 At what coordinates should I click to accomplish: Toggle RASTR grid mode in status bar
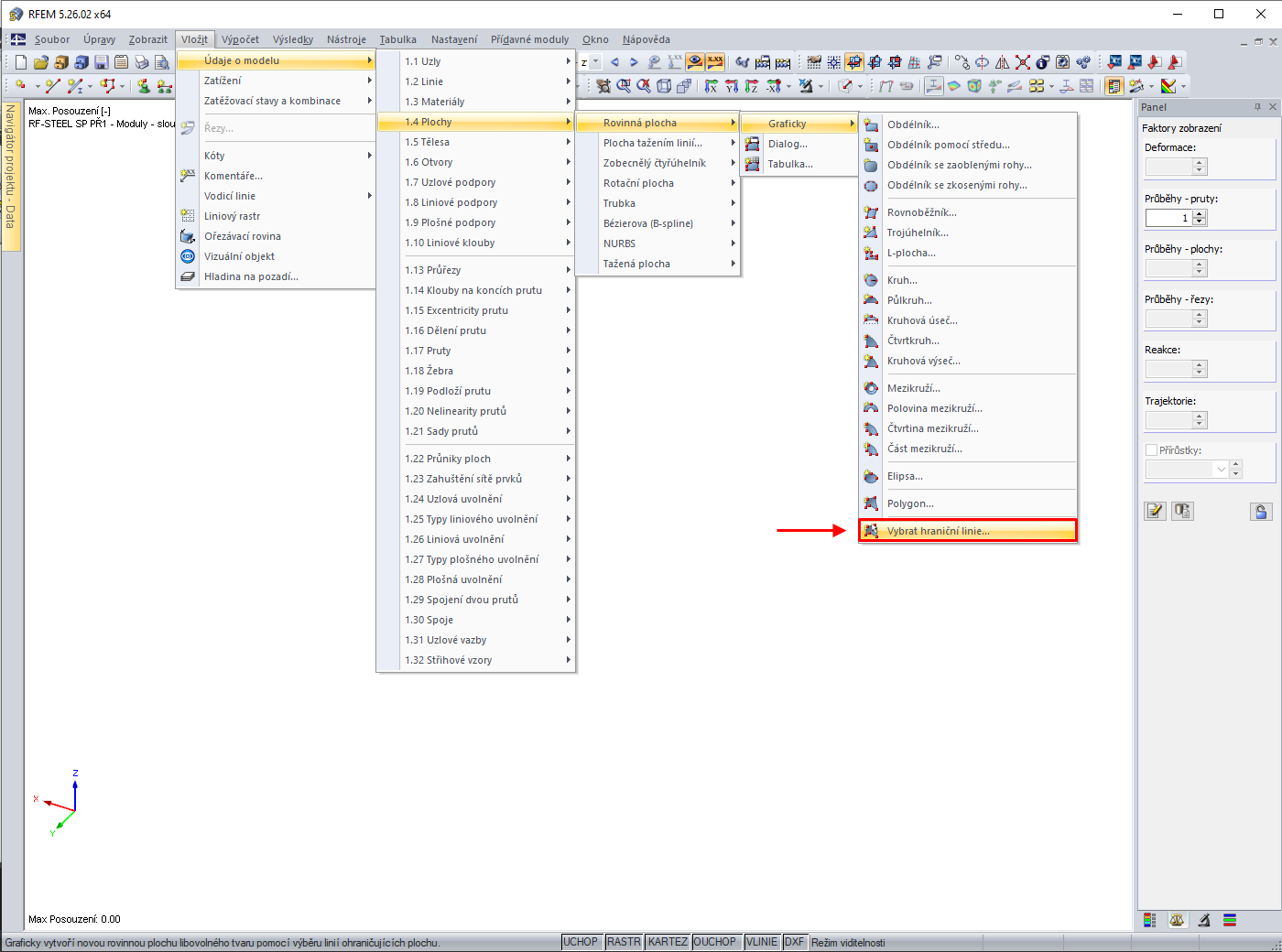[x=624, y=942]
